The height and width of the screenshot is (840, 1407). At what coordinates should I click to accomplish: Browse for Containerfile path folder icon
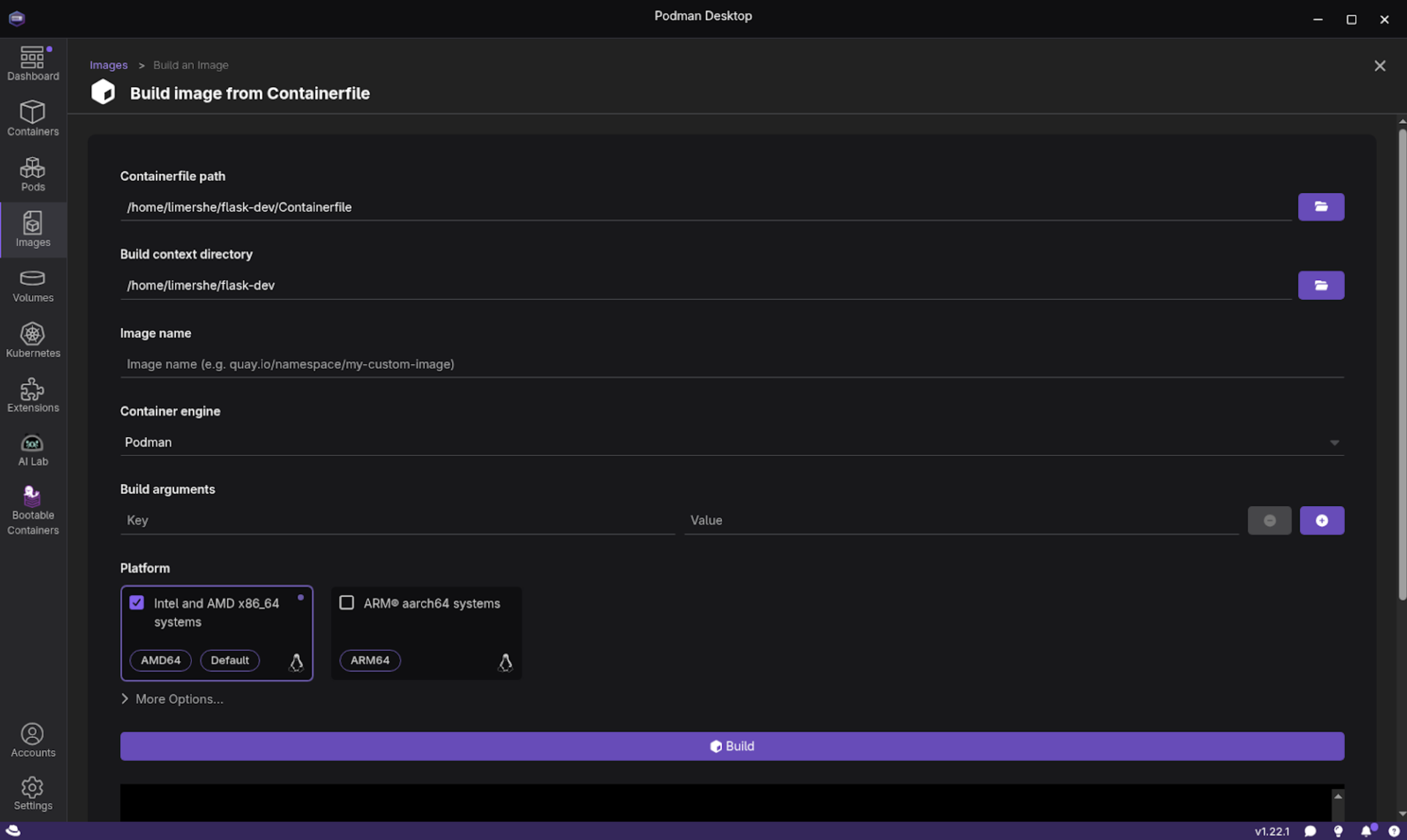click(x=1320, y=206)
